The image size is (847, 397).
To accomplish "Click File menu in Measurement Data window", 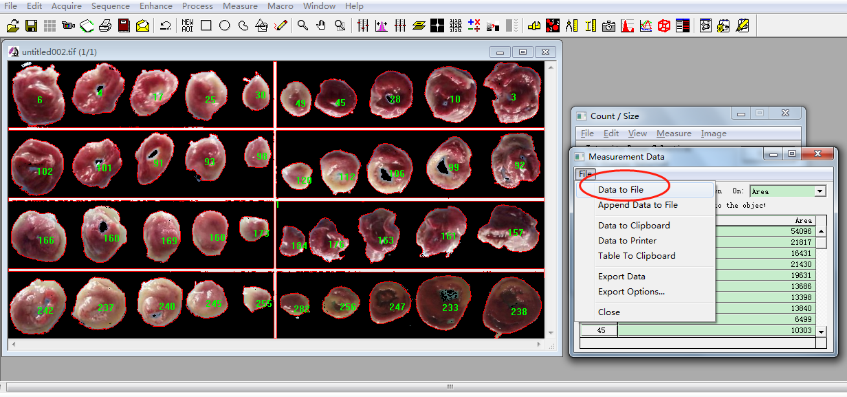I will click(x=584, y=174).
